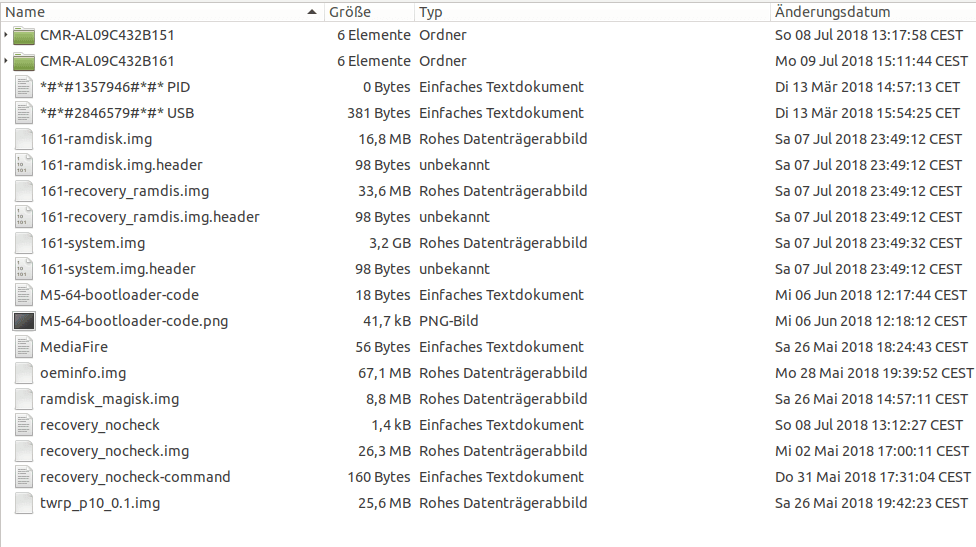Click the binary icon of 161-system.img.header
The height and width of the screenshot is (547, 976).
24,269
